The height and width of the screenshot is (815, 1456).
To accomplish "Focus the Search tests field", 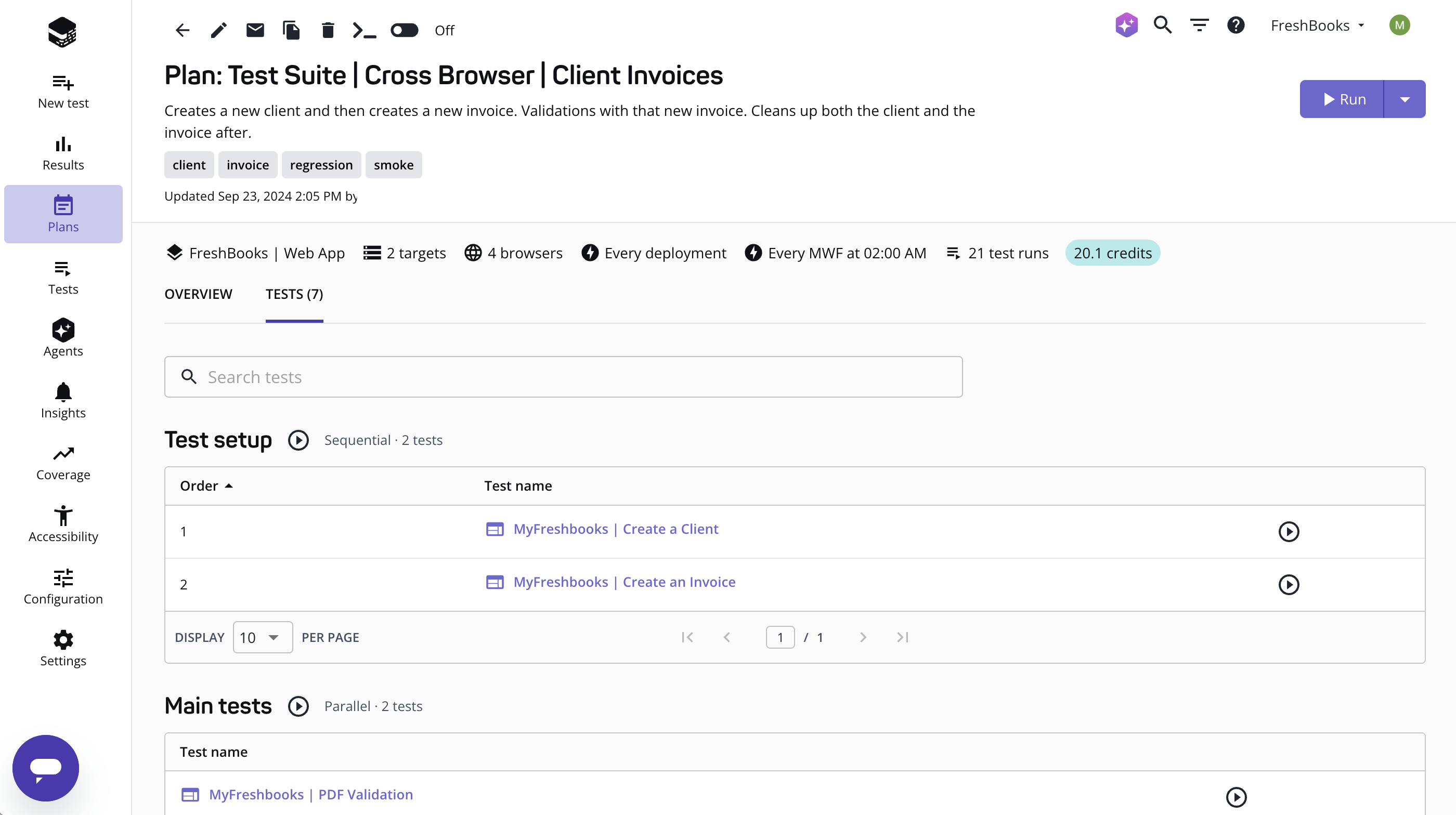I will [x=563, y=377].
